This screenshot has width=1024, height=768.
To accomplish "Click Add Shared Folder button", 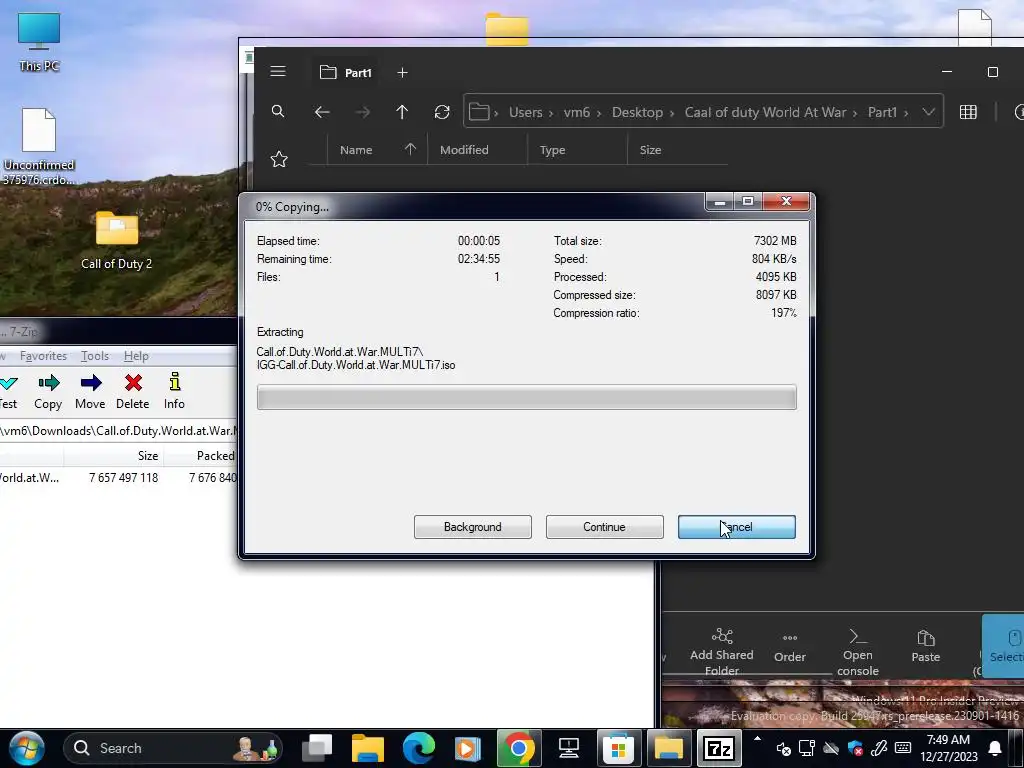I will pos(722,652).
